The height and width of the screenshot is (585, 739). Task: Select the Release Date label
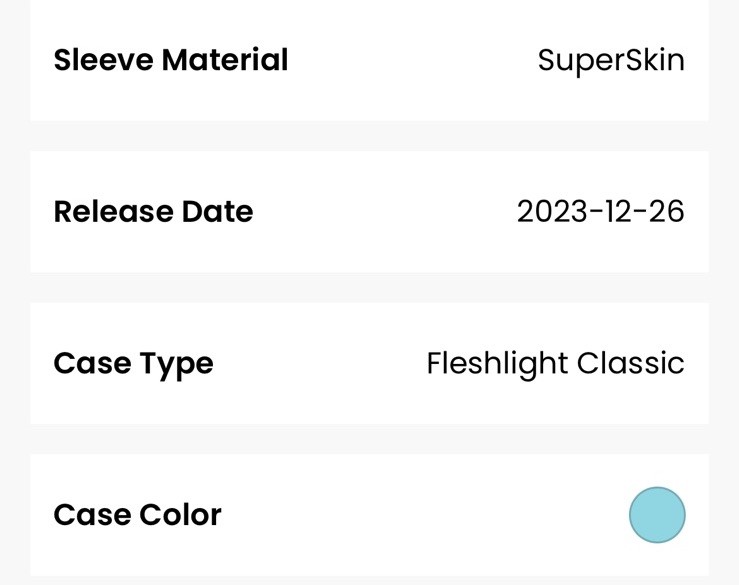(x=153, y=212)
